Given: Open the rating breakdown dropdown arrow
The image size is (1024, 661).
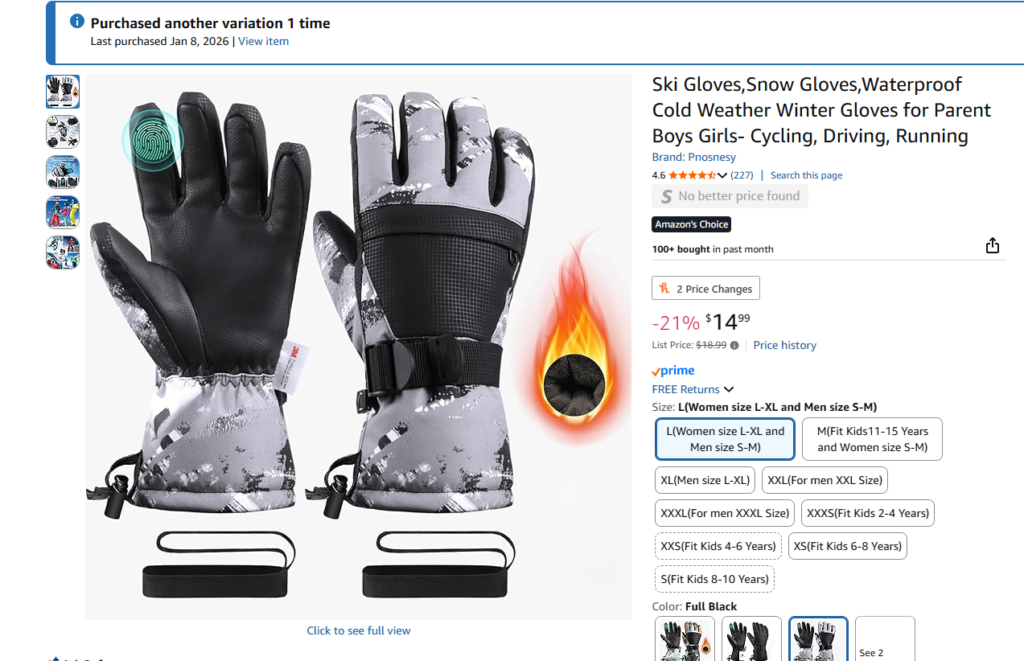Looking at the screenshot, I should pyautogui.click(x=722, y=175).
